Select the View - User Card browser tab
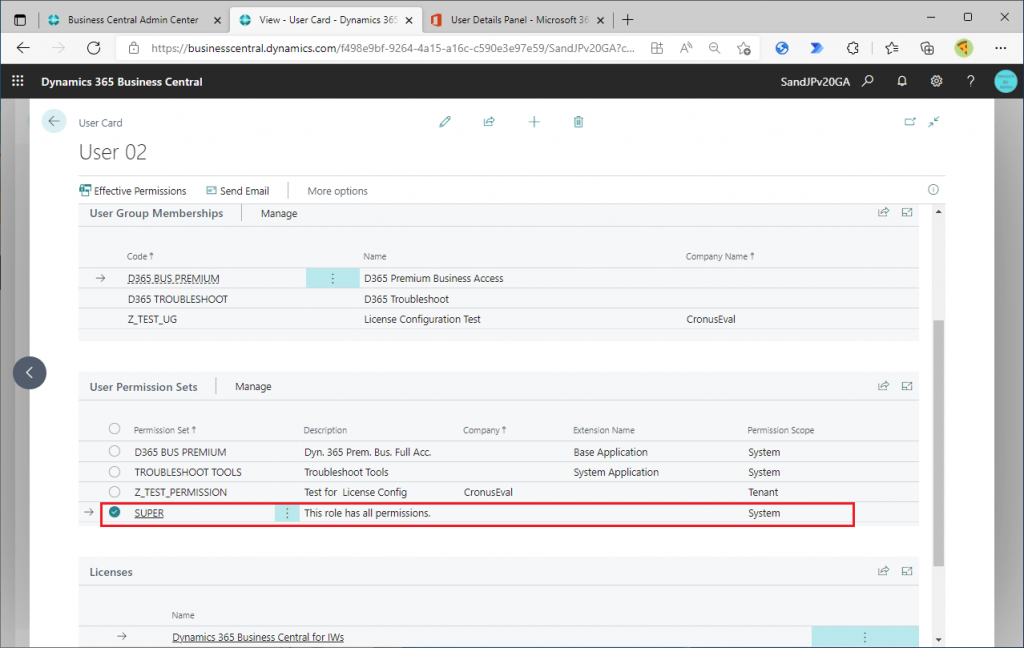Viewport: 1024px width, 648px height. pos(326,20)
